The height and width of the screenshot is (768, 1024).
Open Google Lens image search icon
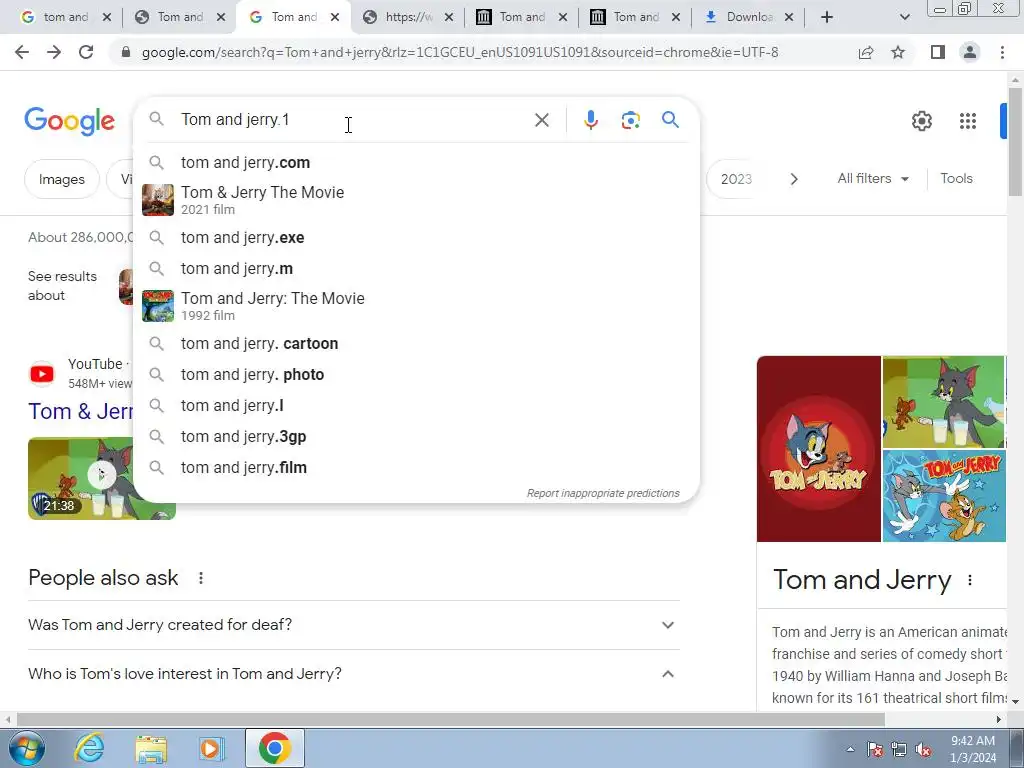tap(630, 120)
